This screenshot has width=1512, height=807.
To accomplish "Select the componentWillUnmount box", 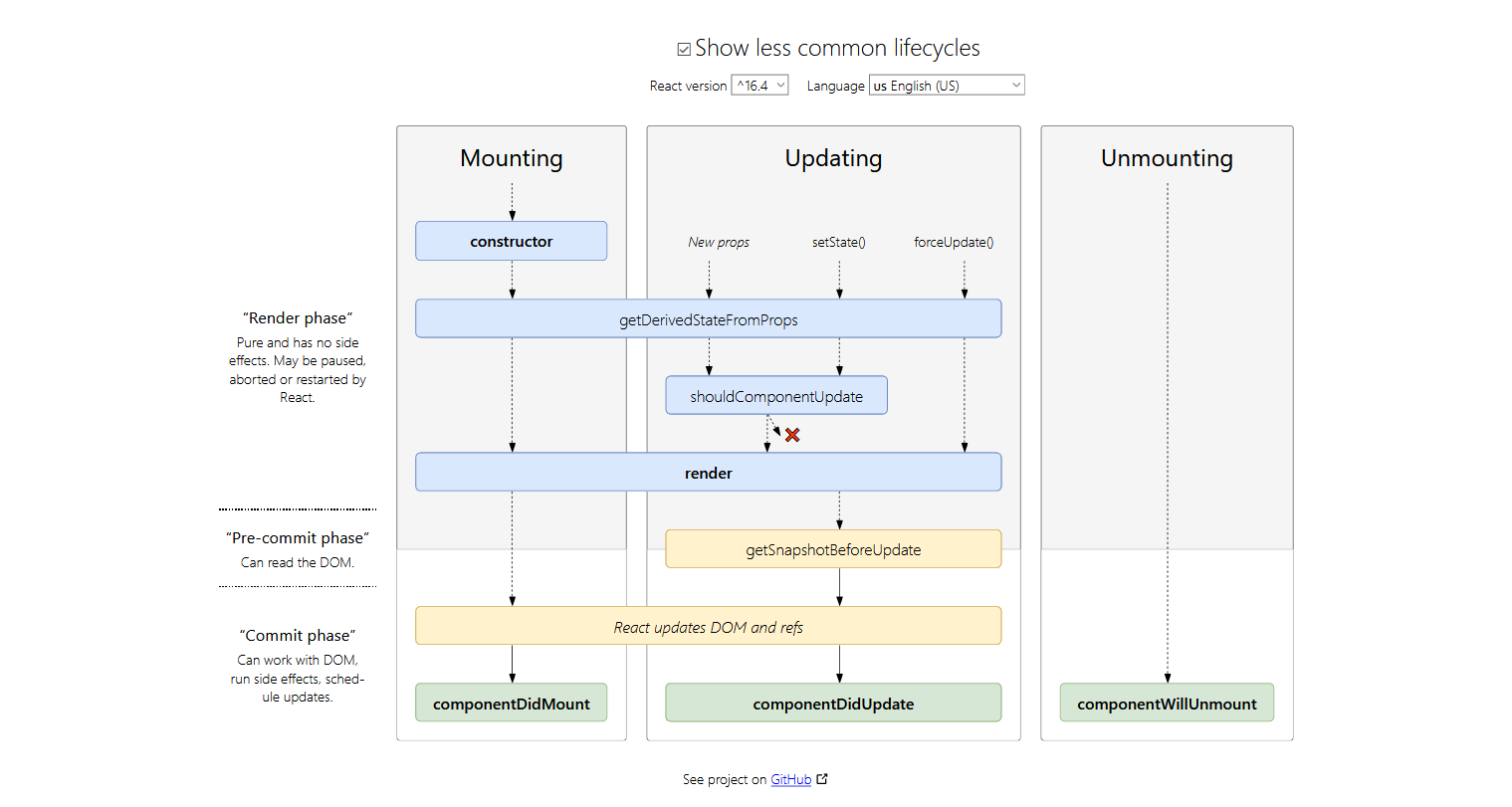I will (1166, 703).
